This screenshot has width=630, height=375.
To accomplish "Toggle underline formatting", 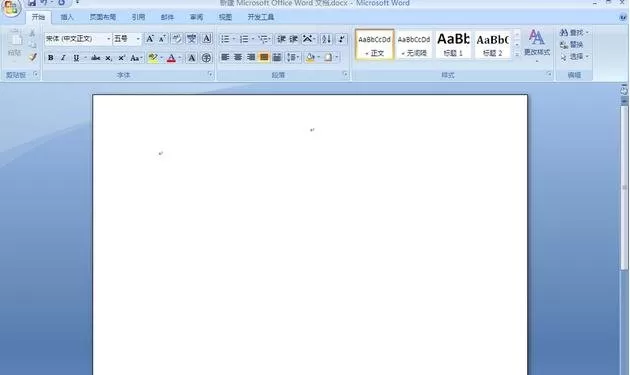I will (x=76, y=58).
